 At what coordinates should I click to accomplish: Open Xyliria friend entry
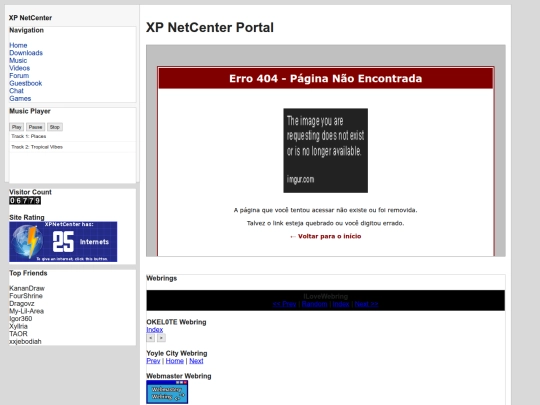pos(18,326)
